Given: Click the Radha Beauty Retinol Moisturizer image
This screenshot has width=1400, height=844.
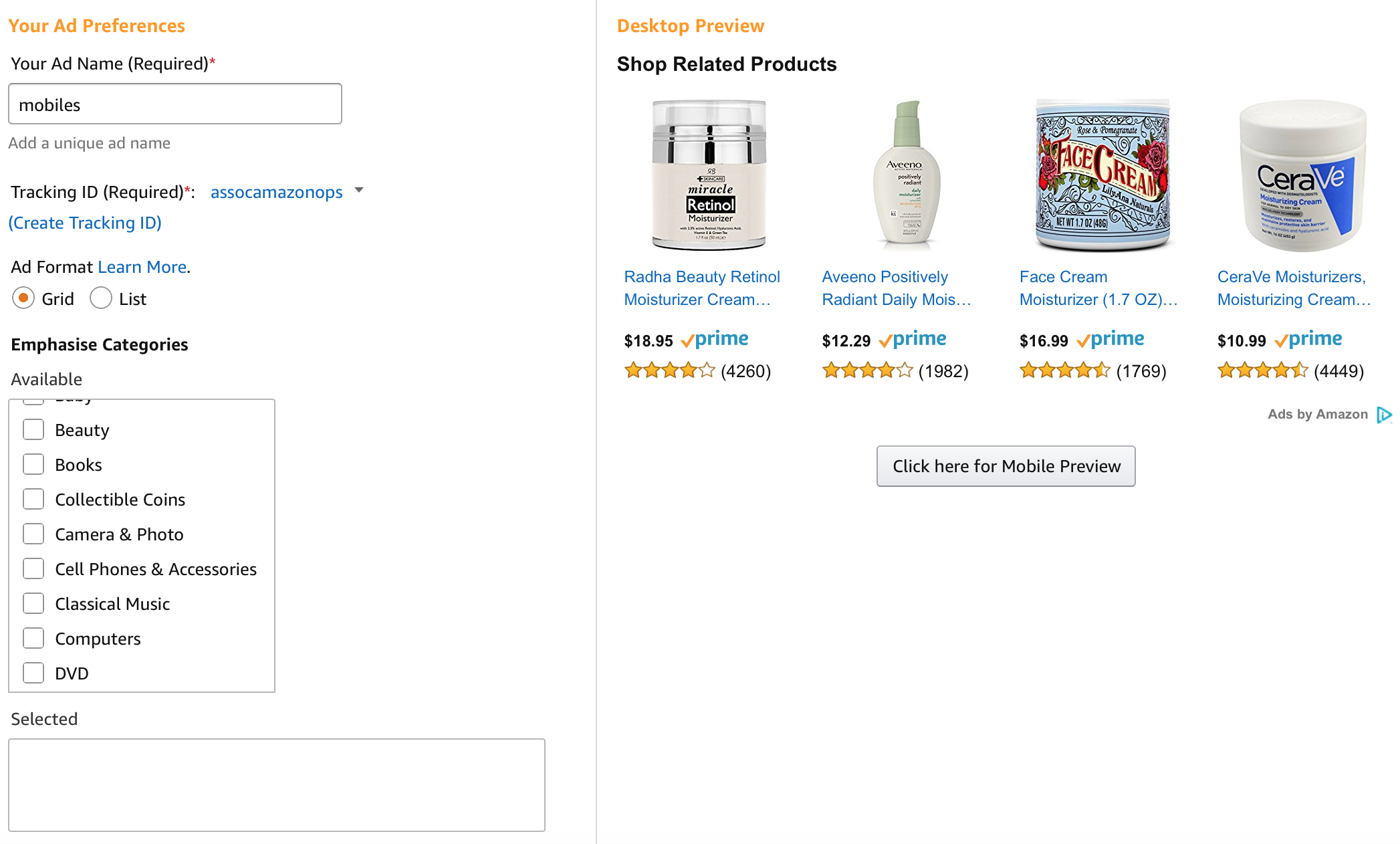Looking at the screenshot, I should (709, 175).
